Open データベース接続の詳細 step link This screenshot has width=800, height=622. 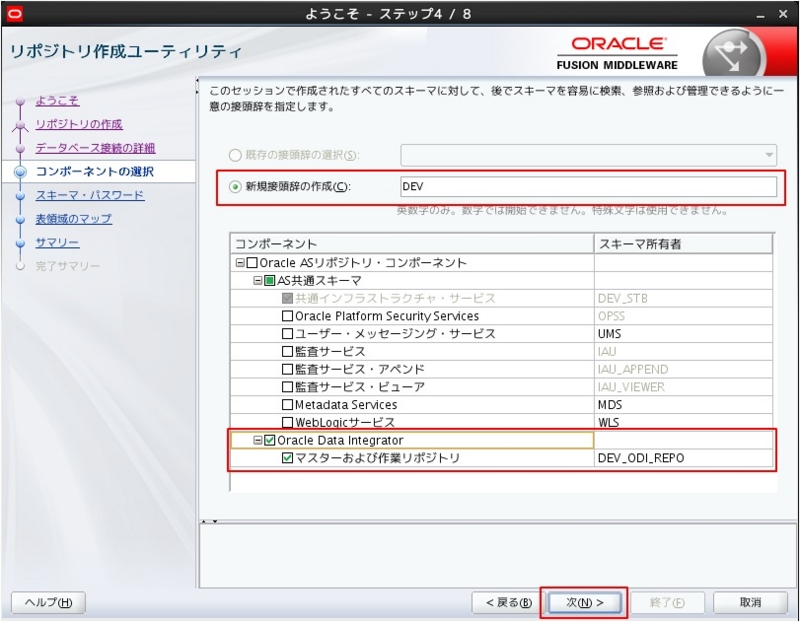point(95,148)
